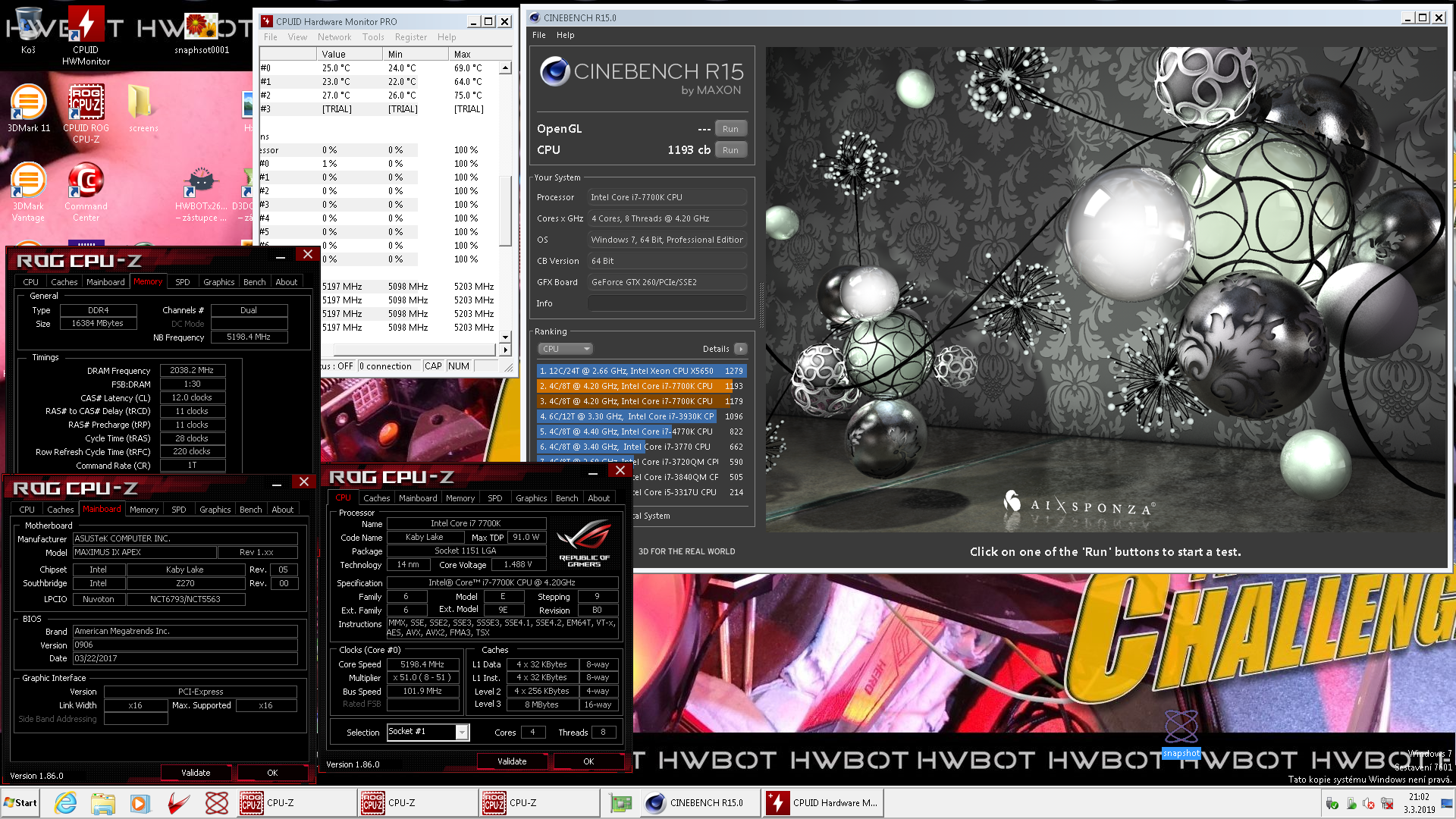
Task: Run the OpenGL test in Cinebench
Action: (730, 129)
